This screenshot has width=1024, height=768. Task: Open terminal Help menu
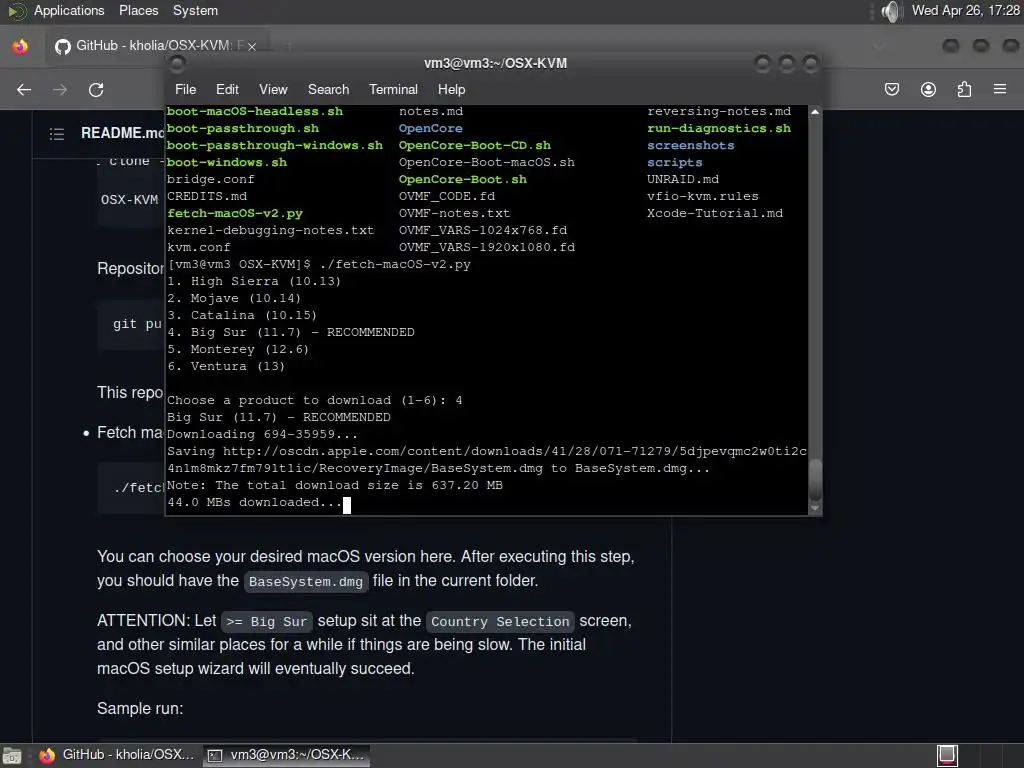451,89
